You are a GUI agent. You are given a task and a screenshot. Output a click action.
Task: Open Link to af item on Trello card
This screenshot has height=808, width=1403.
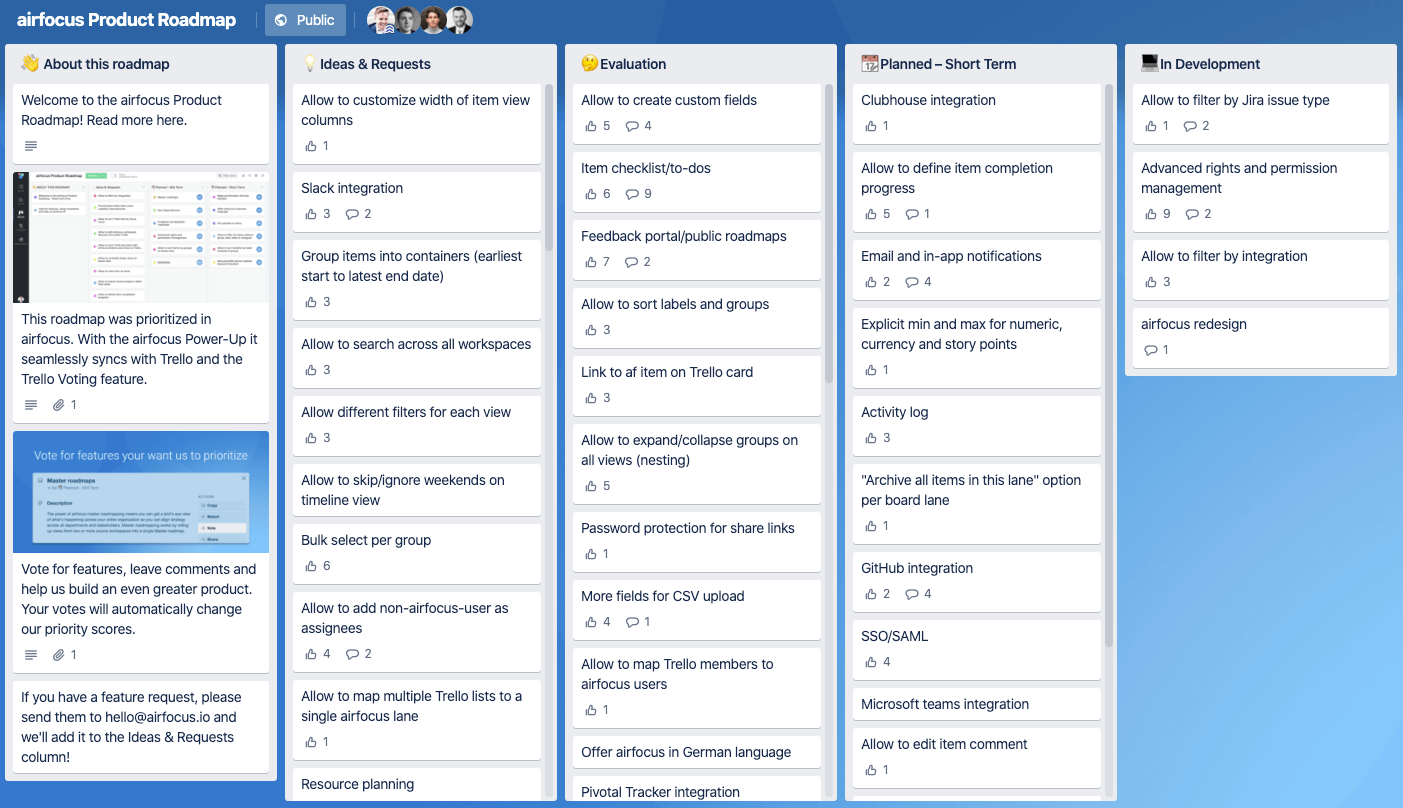[696, 385]
